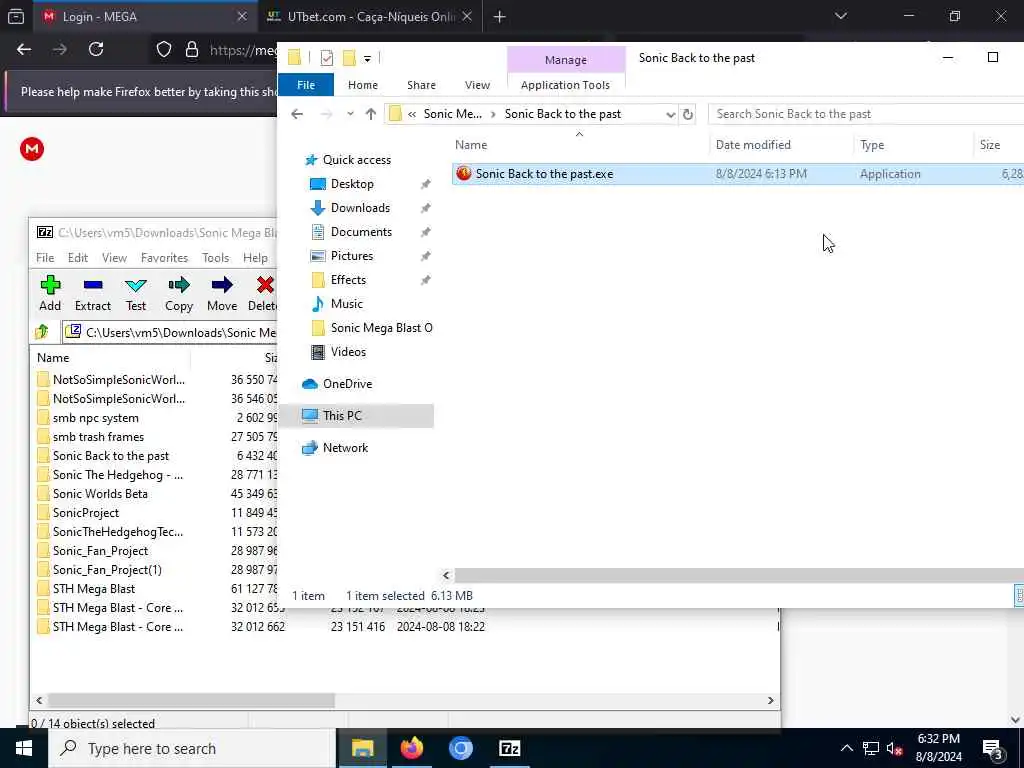Image resolution: width=1024 pixels, height=768 pixels.
Task: Open 7-Zip Favorites menu
Action: 165,258
